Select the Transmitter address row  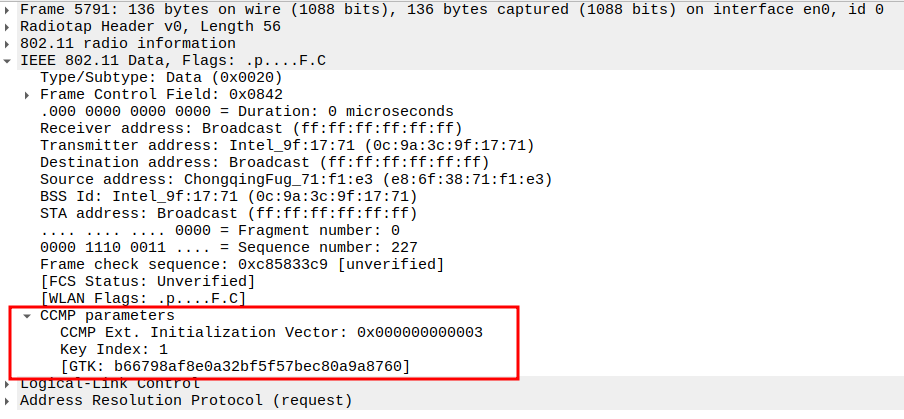[x=286, y=145]
